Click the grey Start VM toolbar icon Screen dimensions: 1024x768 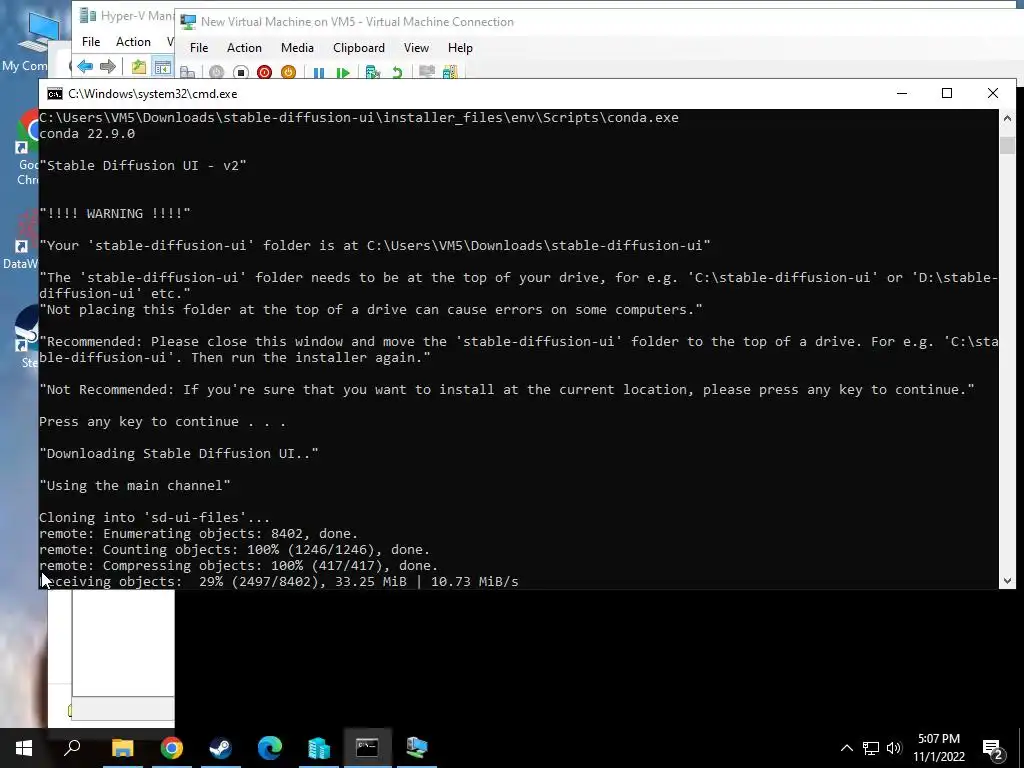click(x=216, y=72)
